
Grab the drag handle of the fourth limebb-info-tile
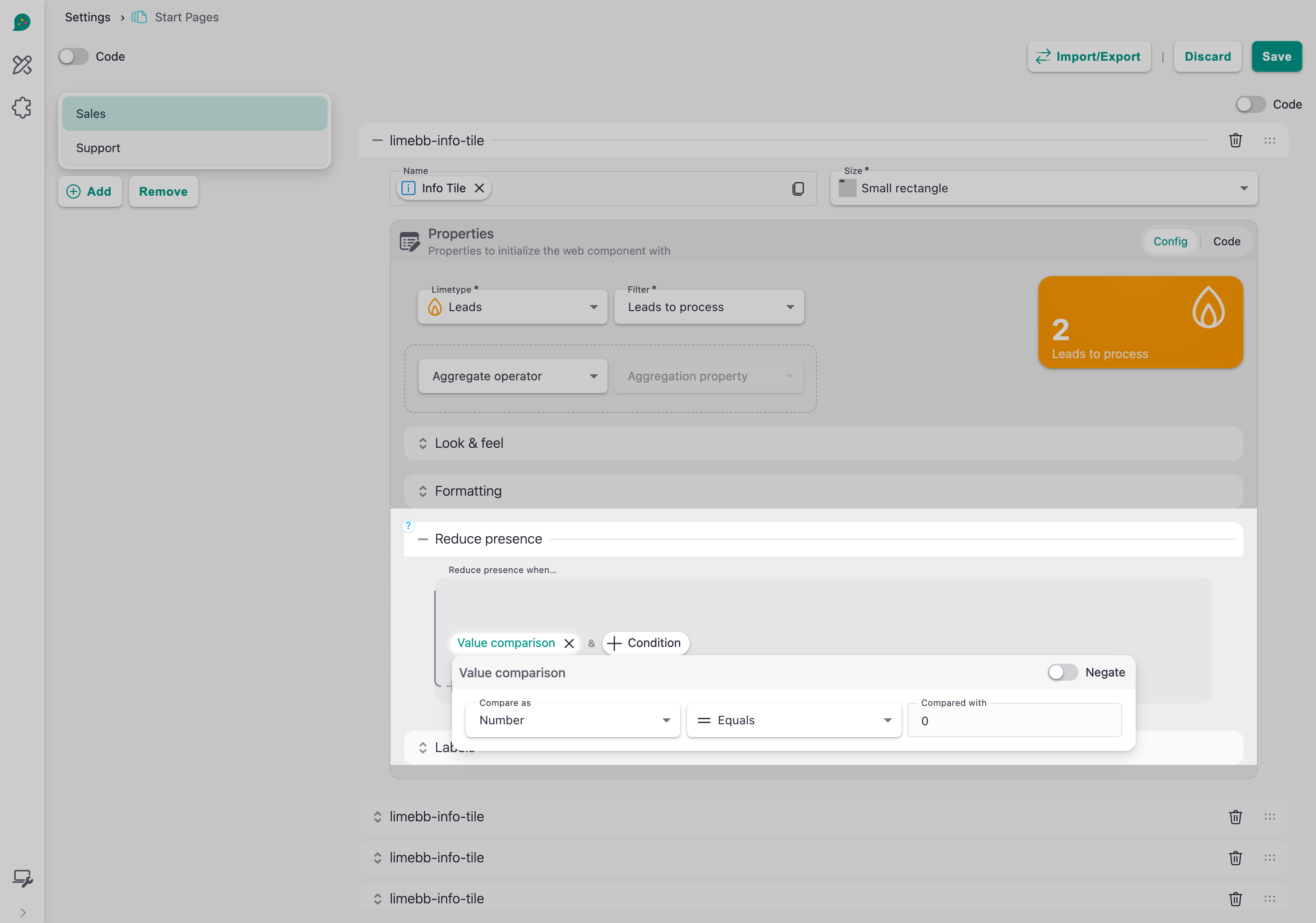click(1269, 898)
